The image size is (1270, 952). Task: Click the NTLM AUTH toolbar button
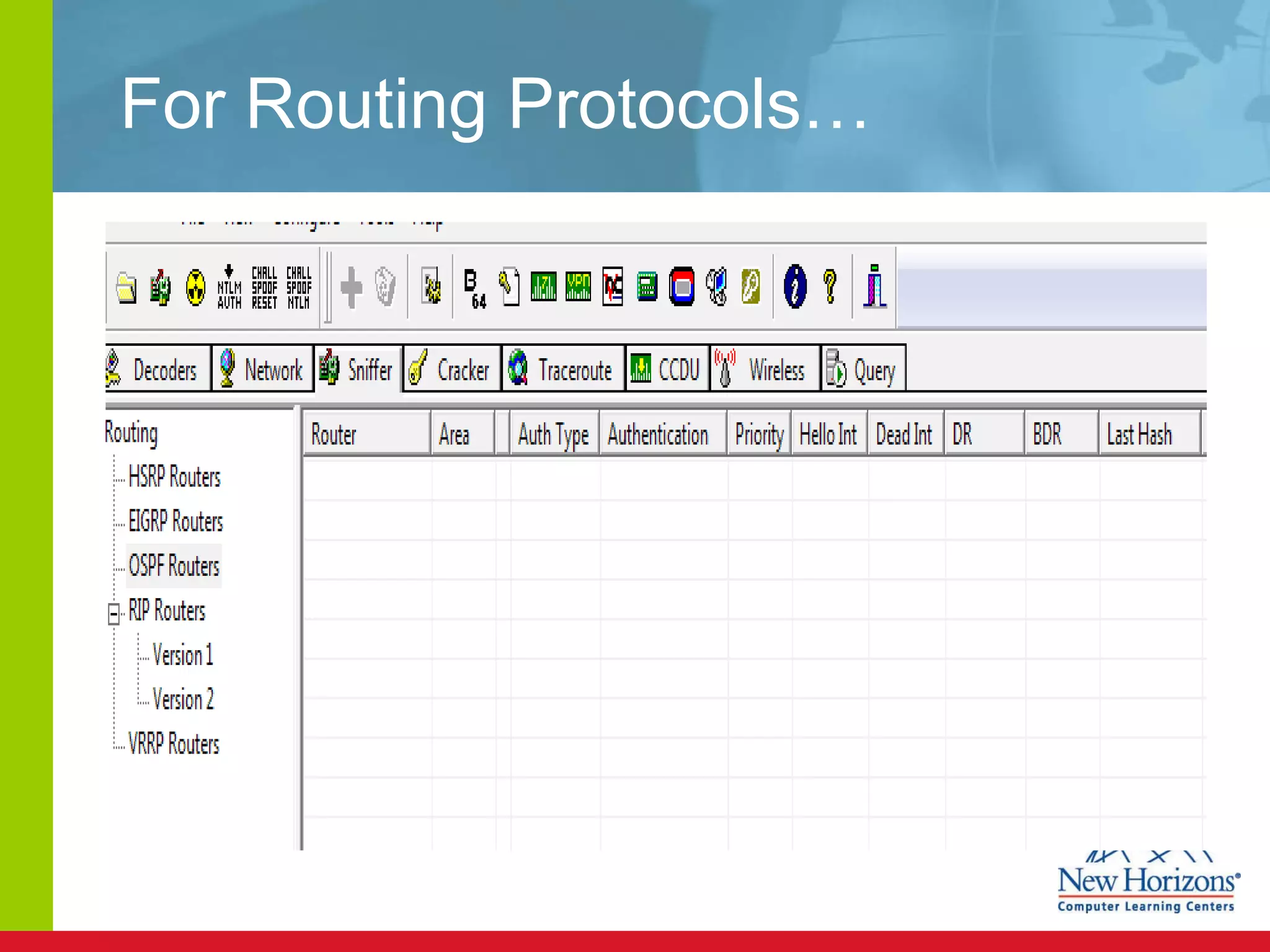229,288
